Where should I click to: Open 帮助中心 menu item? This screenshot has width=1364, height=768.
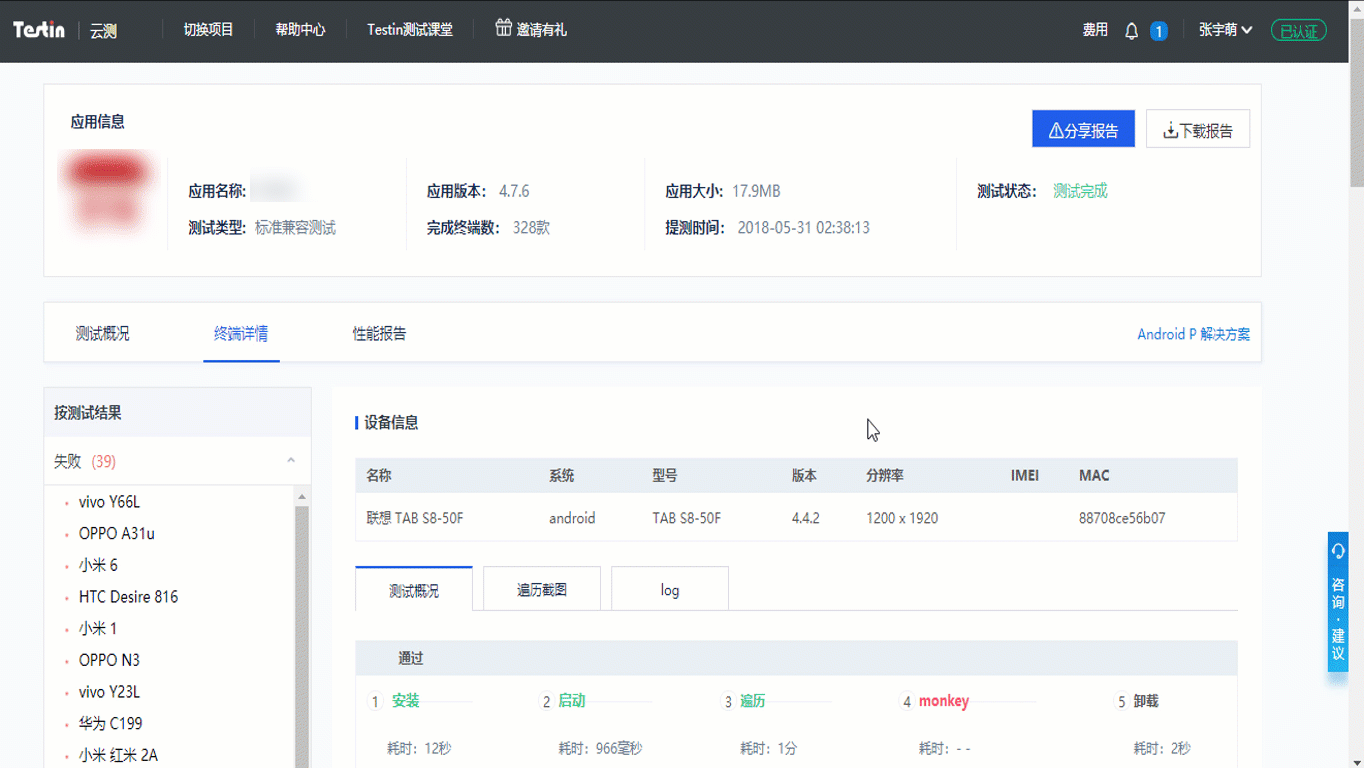click(x=300, y=30)
